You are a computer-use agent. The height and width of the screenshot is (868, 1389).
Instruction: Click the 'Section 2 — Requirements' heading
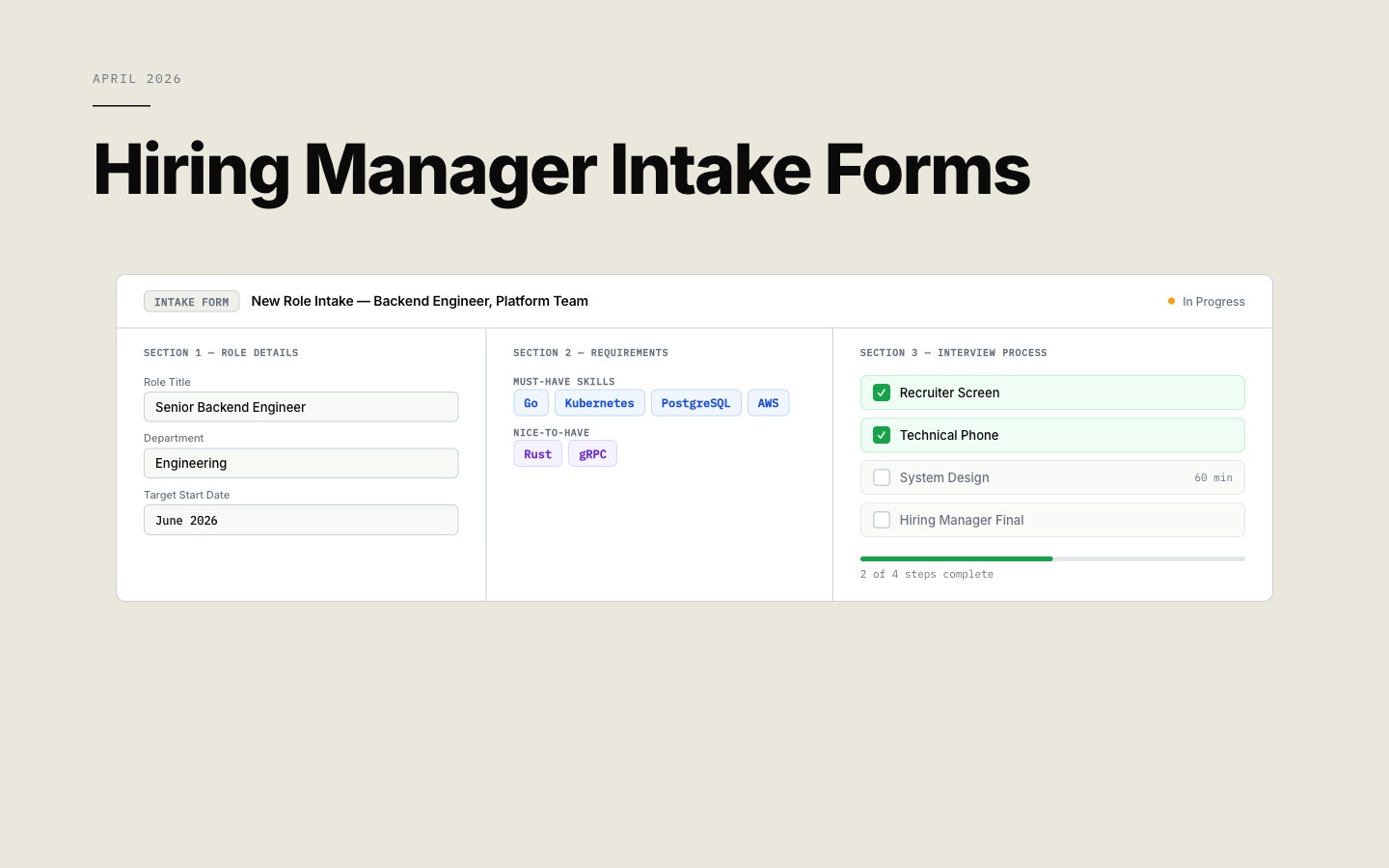coord(590,353)
